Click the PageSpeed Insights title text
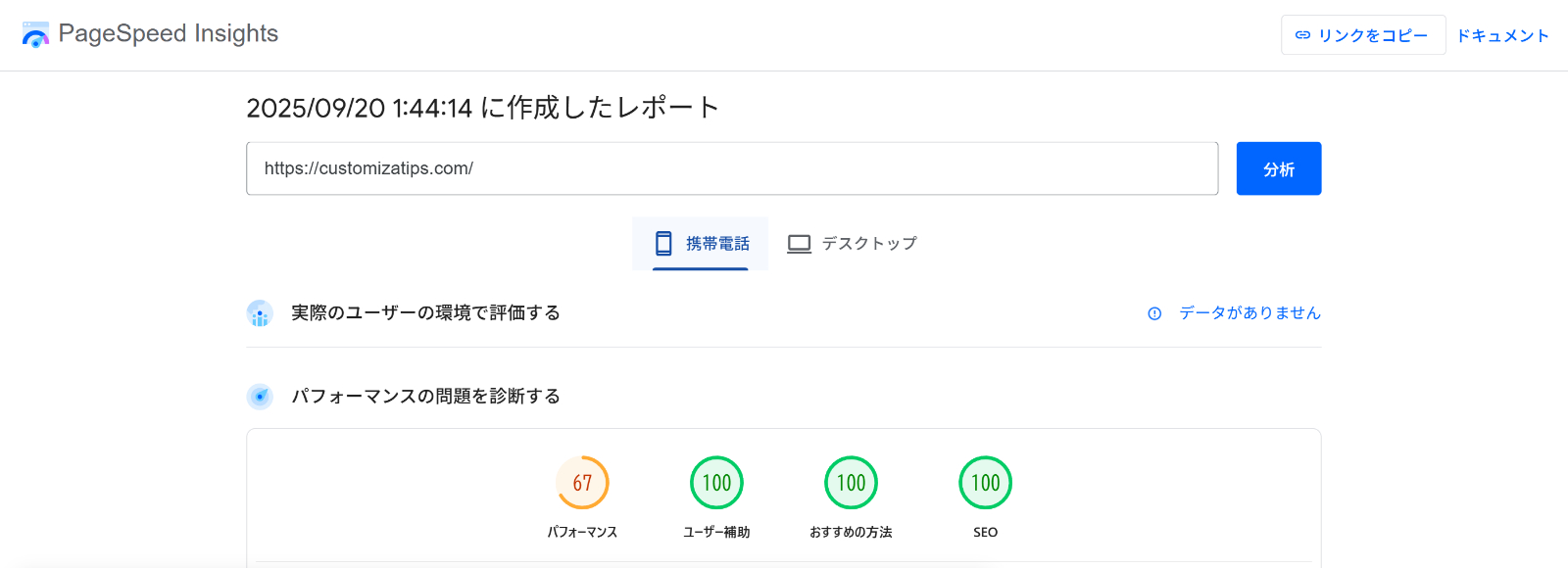1568x568 pixels. point(169,33)
